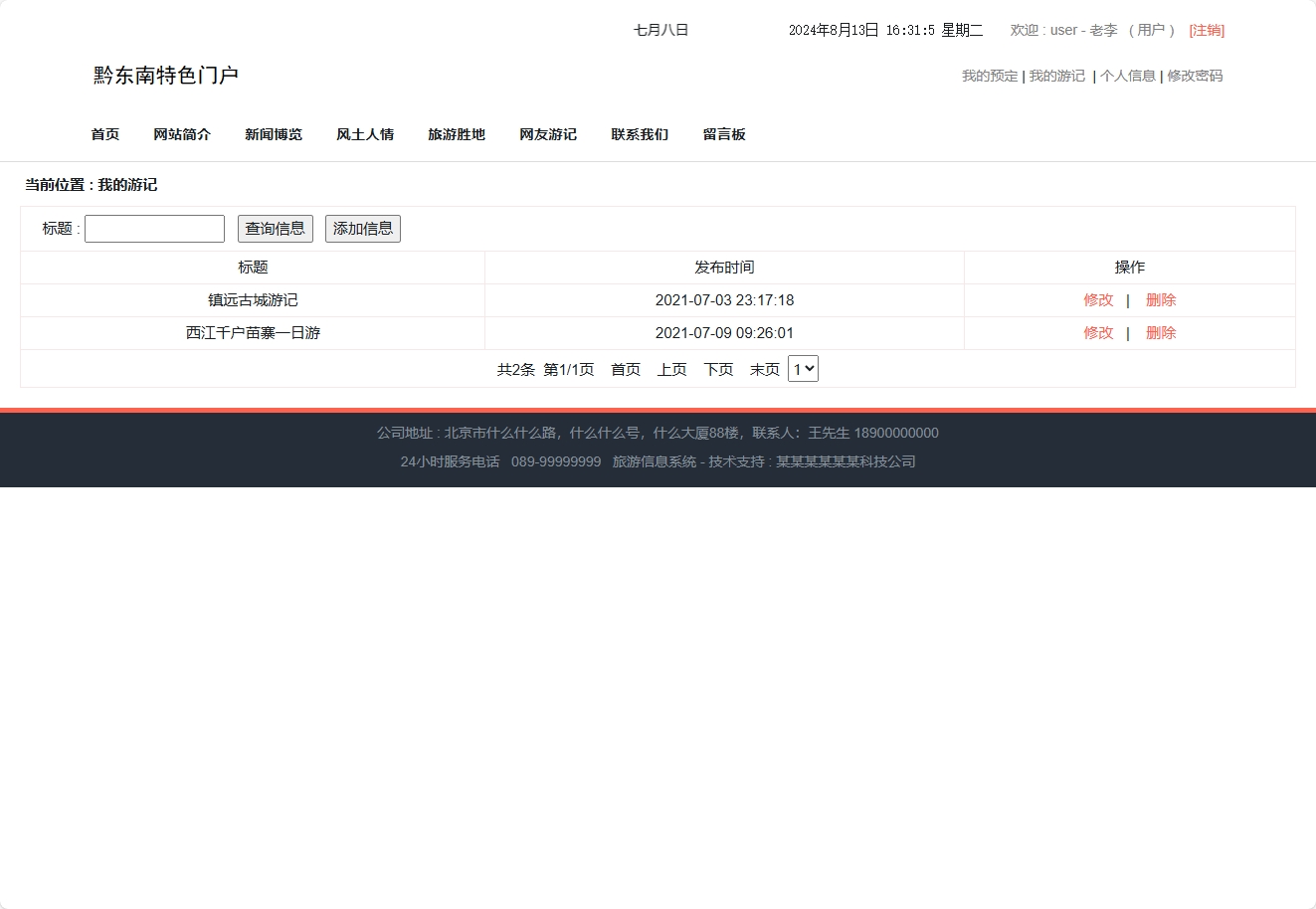The image size is (1316, 909).
Task: Click the 第1/1页 page indicator
Action: (x=569, y=370)
